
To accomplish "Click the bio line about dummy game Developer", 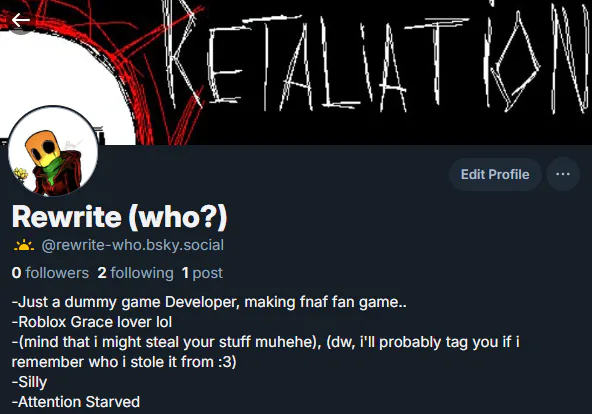I will pyautogui.click(x=209, y=302).
